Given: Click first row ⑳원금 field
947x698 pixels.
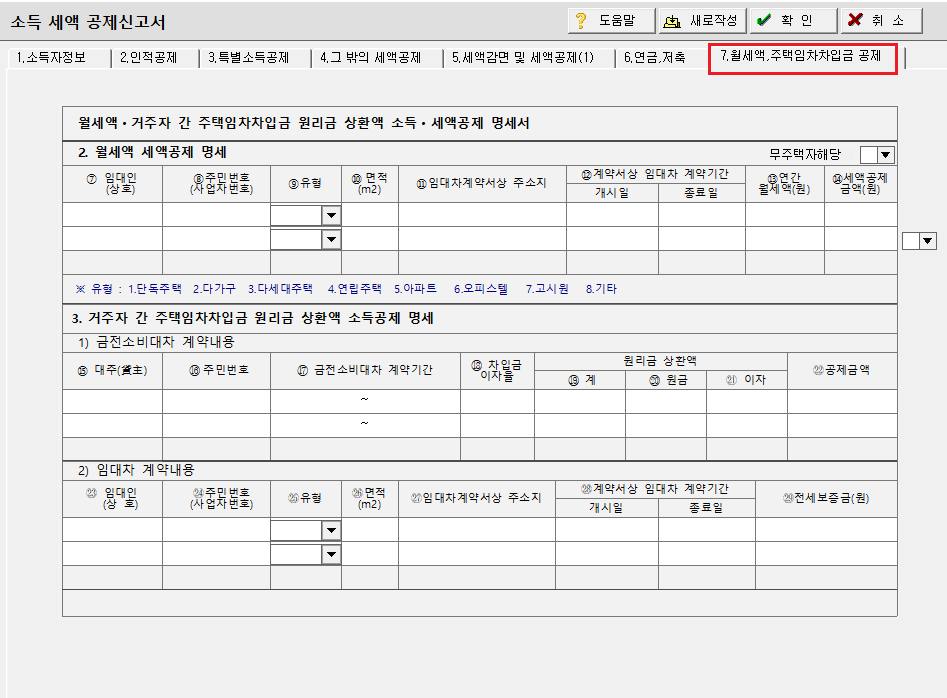Looking at the screenshot, I should pos(666,402).
